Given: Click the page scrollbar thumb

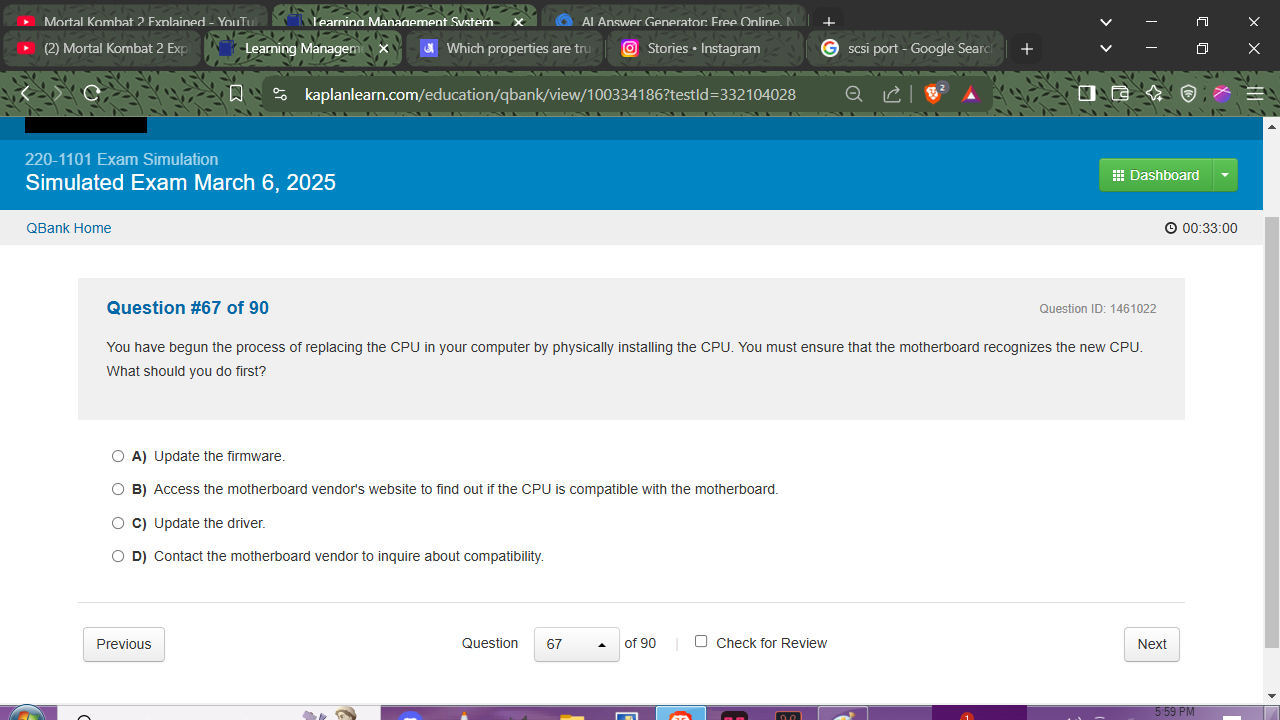Looking at the screenshot, I should click(x=1272, y=430).
